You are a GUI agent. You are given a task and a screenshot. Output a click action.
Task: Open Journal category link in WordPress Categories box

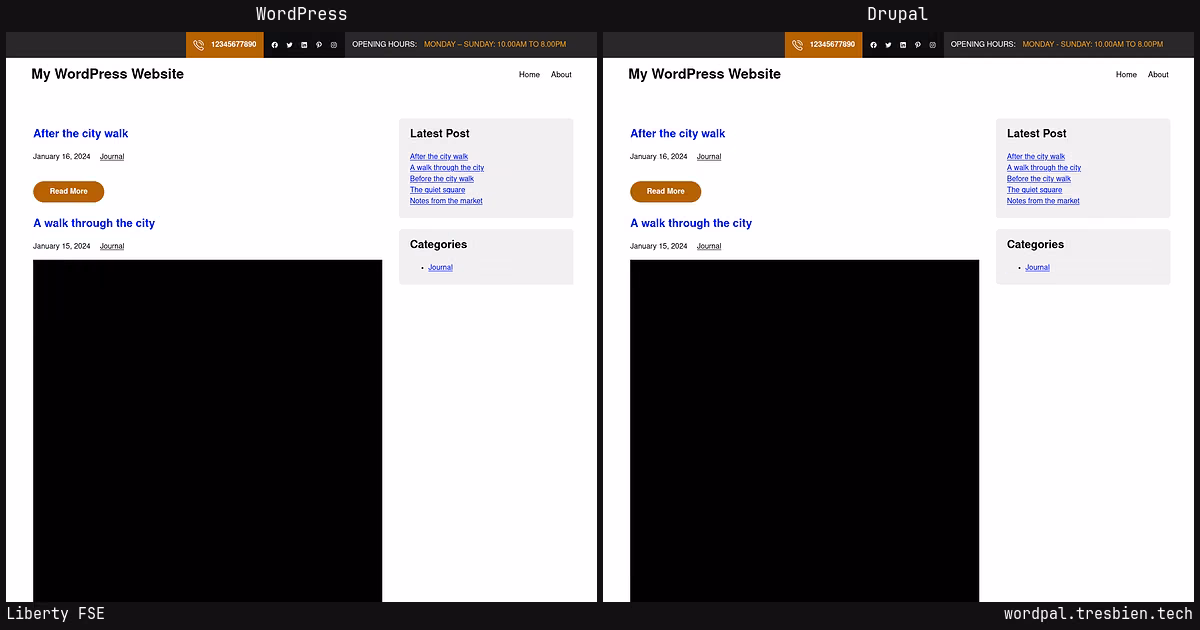click(x=441, y=268)
